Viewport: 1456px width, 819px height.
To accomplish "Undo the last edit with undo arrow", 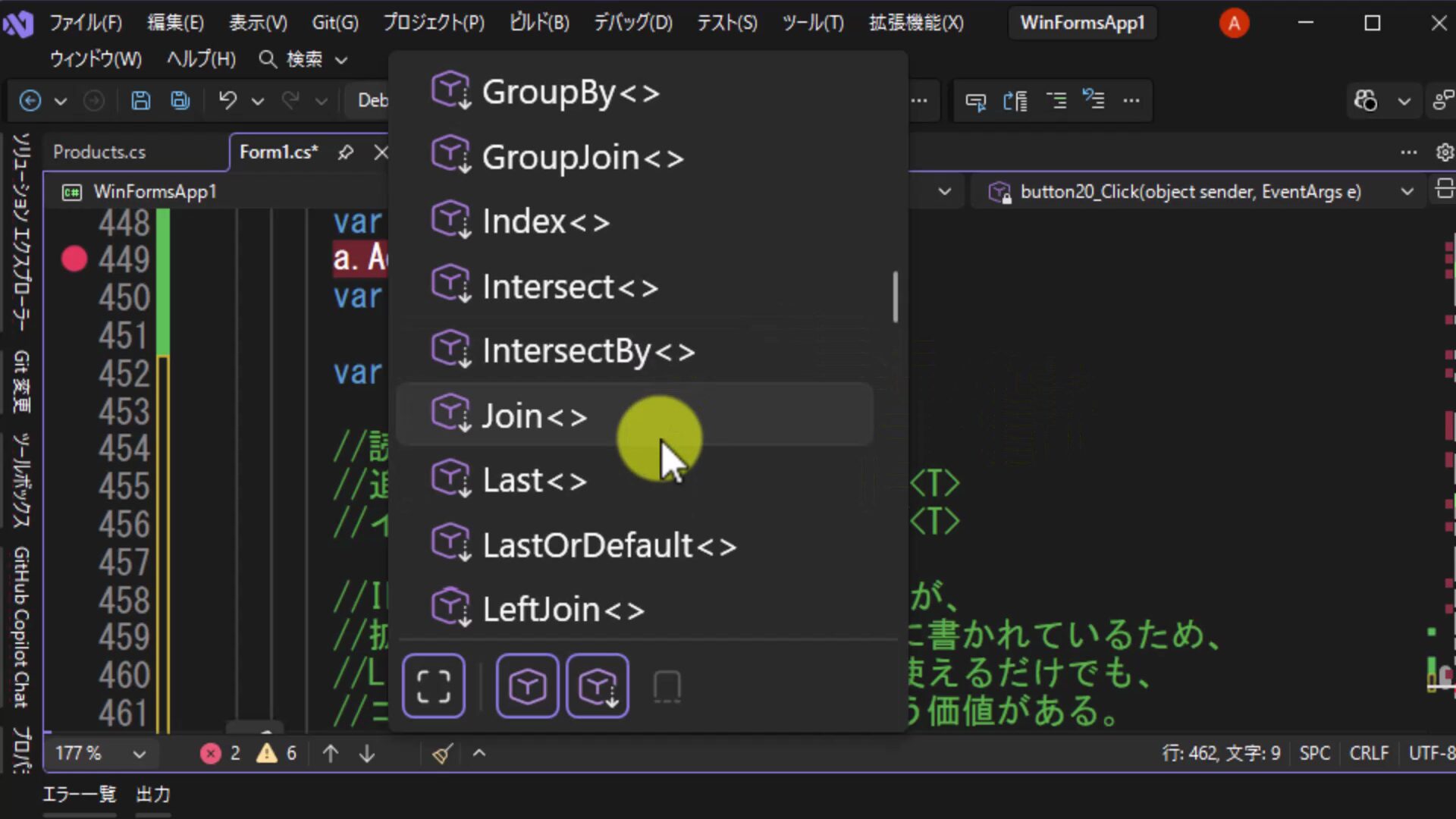I will tap(227, 100).
